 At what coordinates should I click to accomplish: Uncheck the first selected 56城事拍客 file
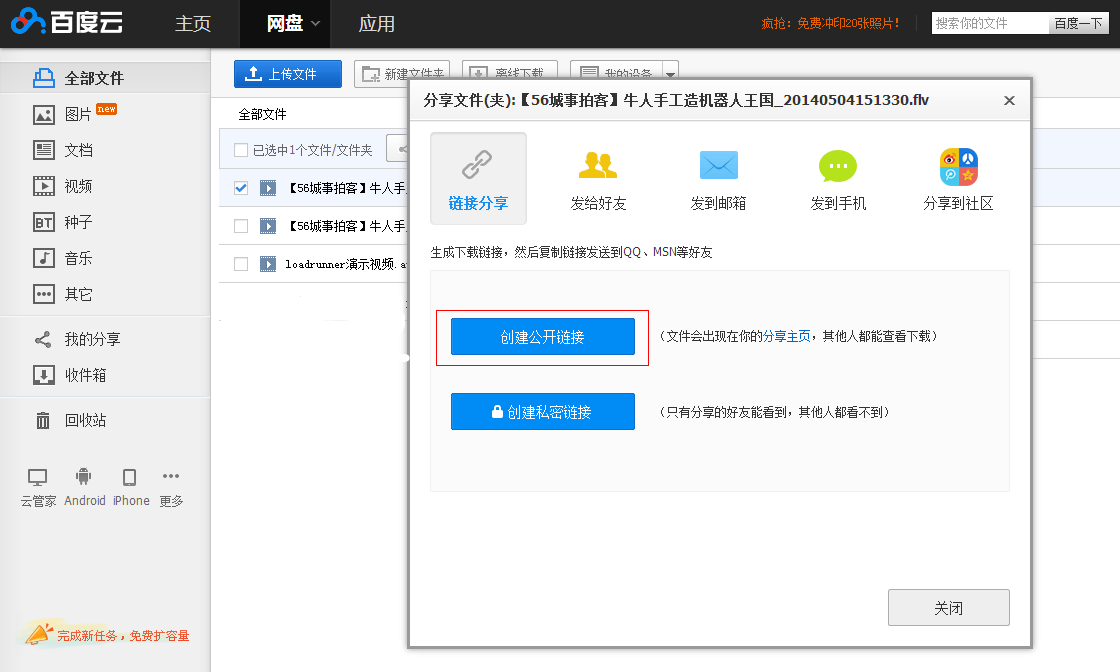click(x=241, y=187)
